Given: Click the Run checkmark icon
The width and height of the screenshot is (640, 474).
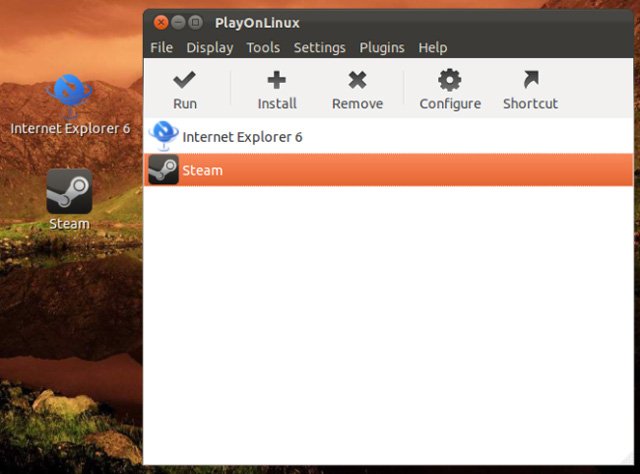Looking at the screenshot, I should 184,80.
